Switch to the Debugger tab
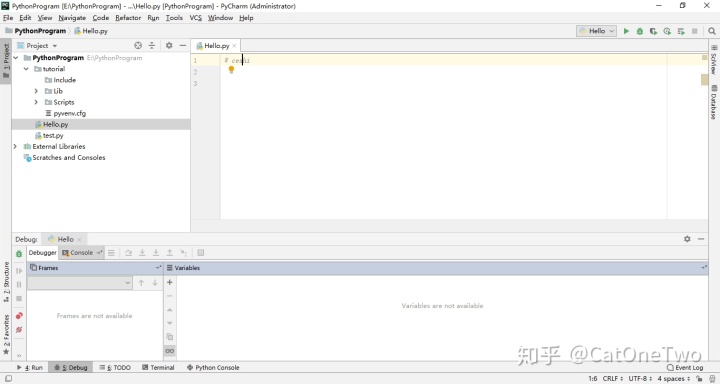Image resolution: width=720 pixels, height=384 pixels. point(43,253)
